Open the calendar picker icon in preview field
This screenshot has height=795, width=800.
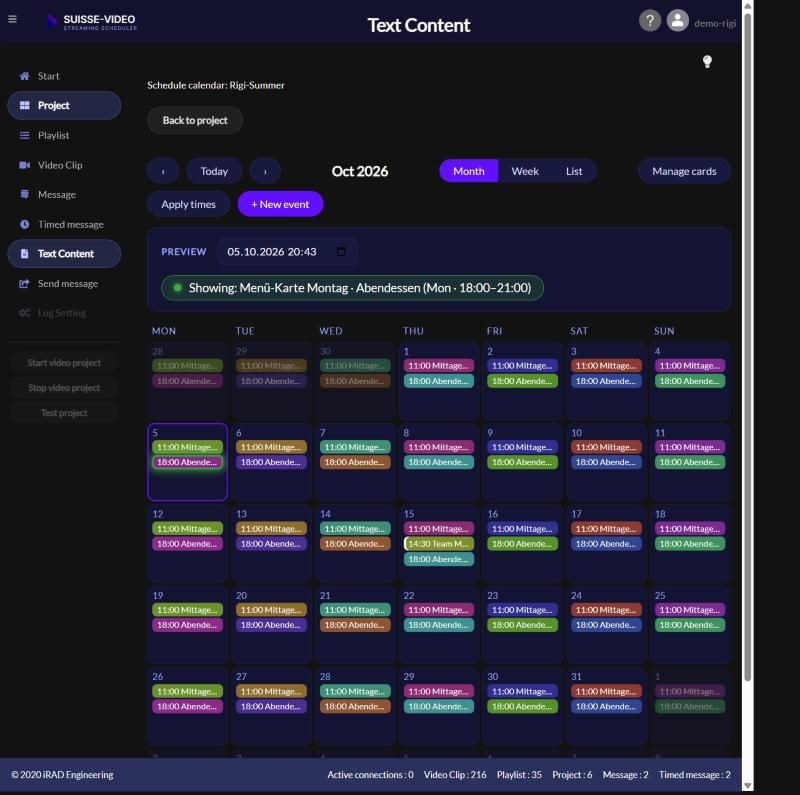click(341, 252)
